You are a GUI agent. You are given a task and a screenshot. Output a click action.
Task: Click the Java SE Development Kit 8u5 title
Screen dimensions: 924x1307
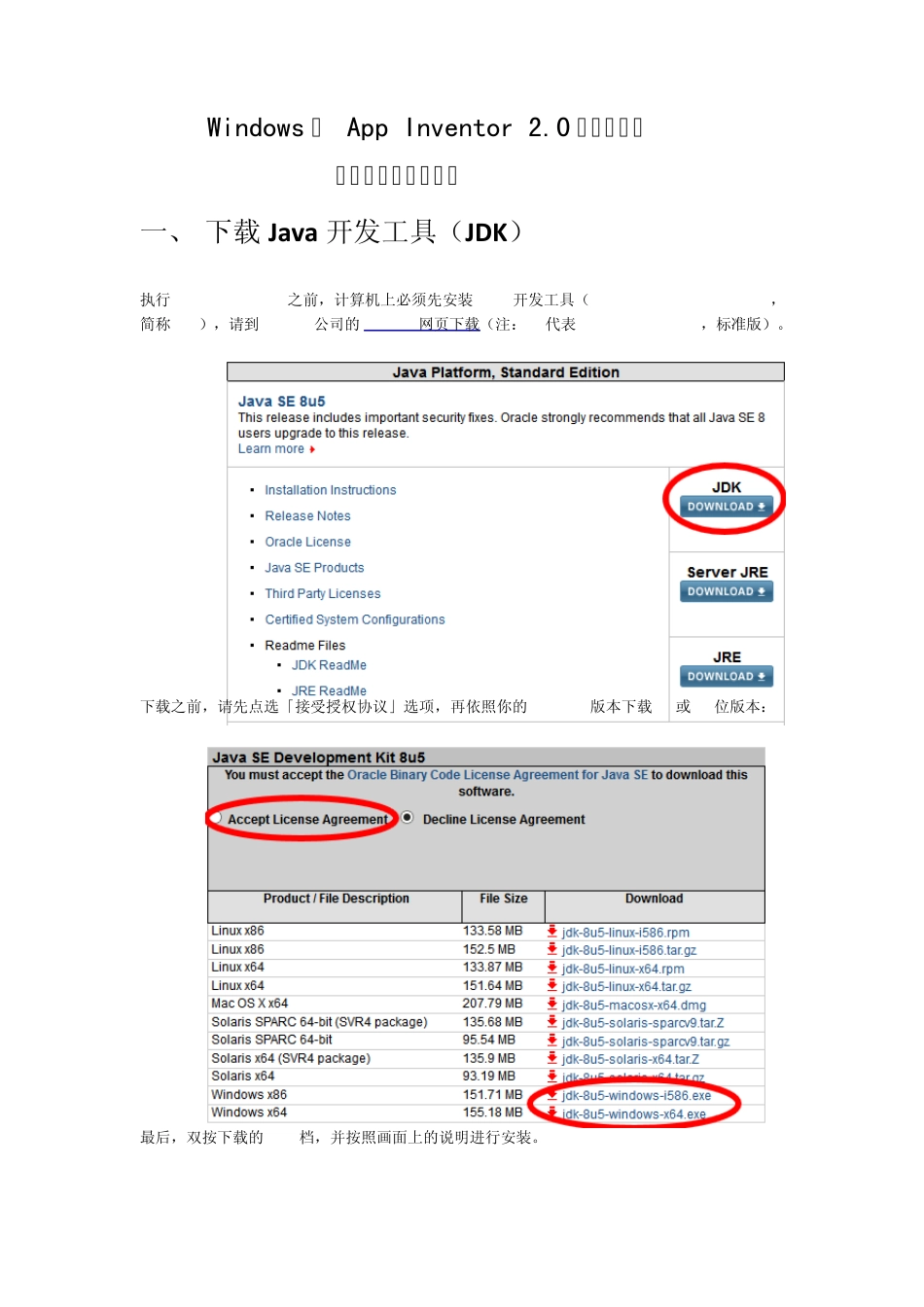pos(318,758)
